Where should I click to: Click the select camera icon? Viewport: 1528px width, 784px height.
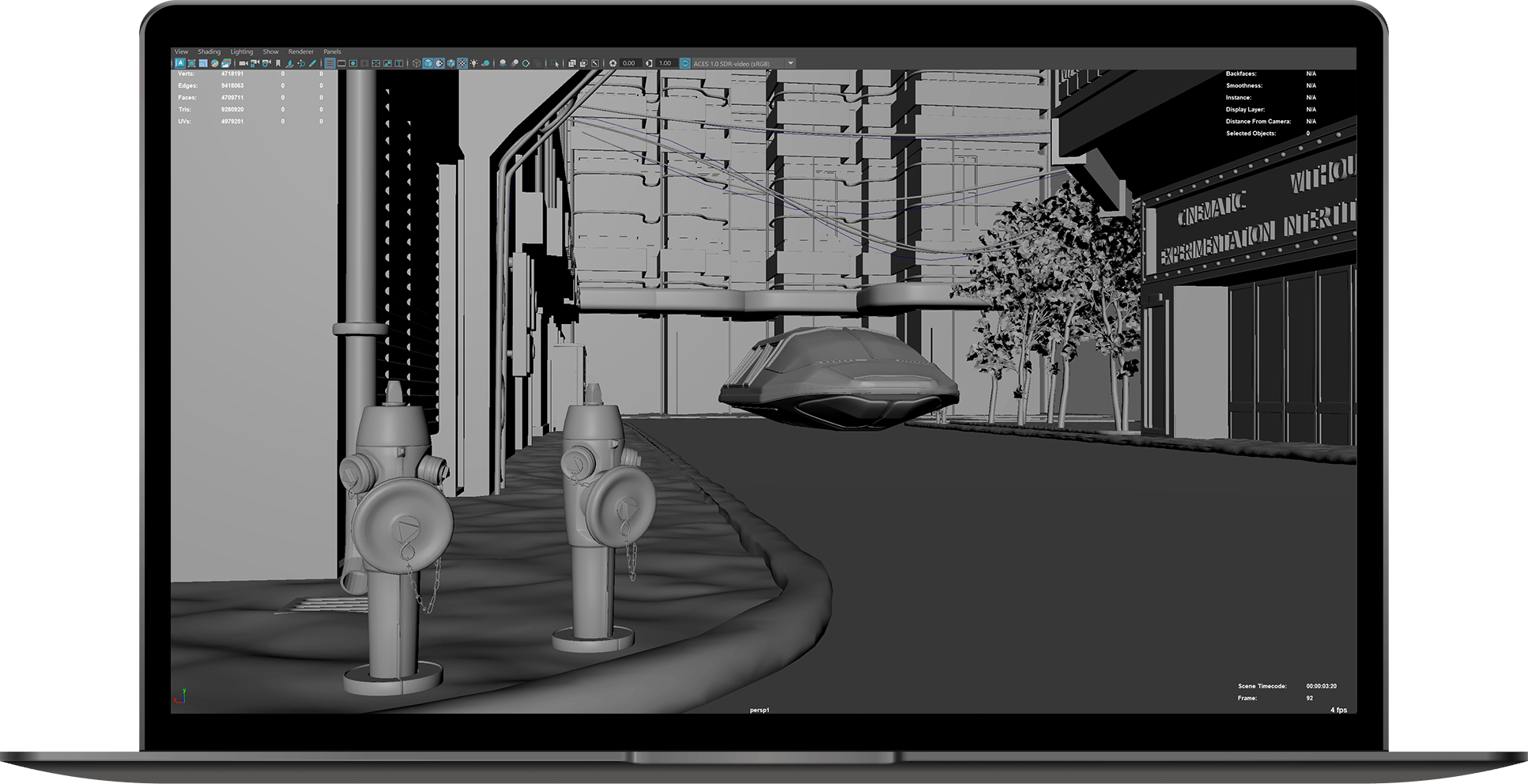coord(243,63)
